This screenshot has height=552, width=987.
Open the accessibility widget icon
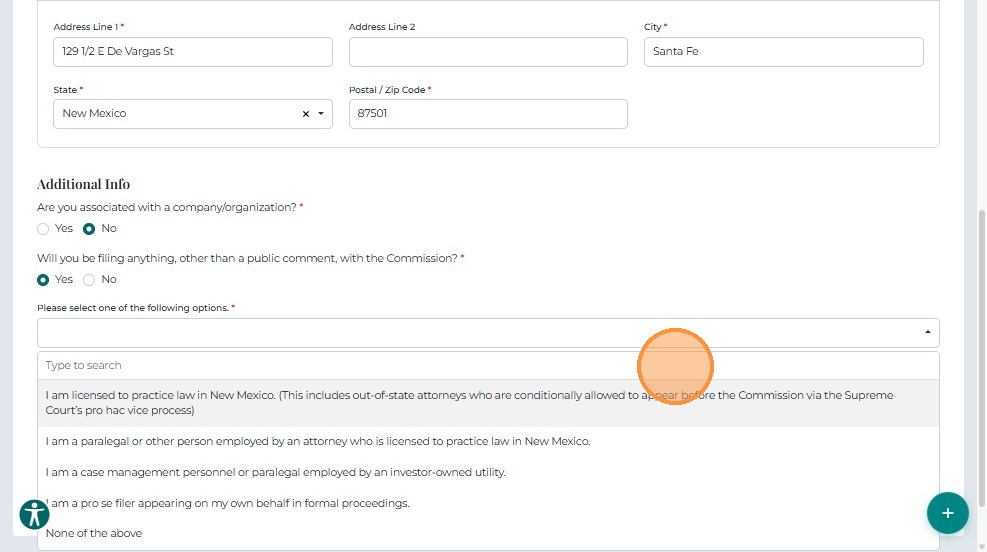pos(34,514)
